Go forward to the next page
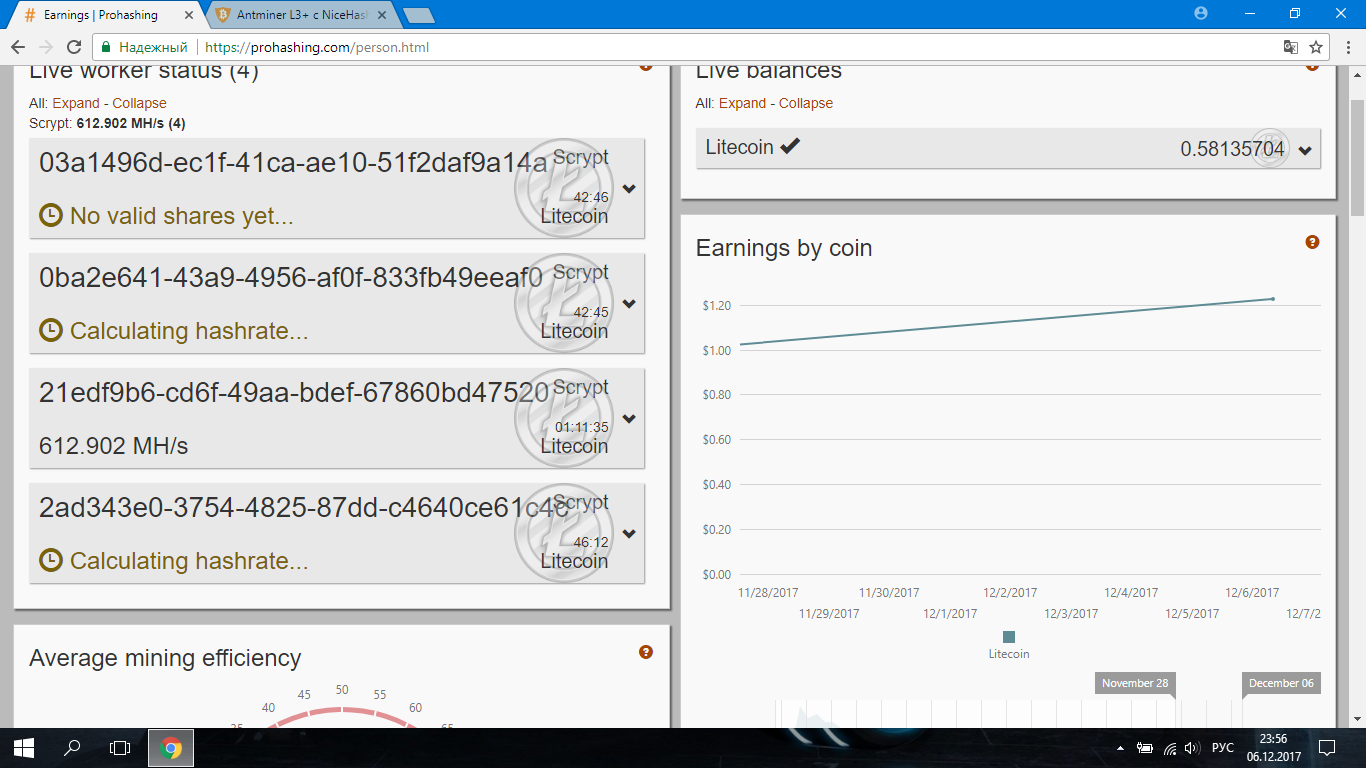The image size is (1366, 768). tap(45, 47)
